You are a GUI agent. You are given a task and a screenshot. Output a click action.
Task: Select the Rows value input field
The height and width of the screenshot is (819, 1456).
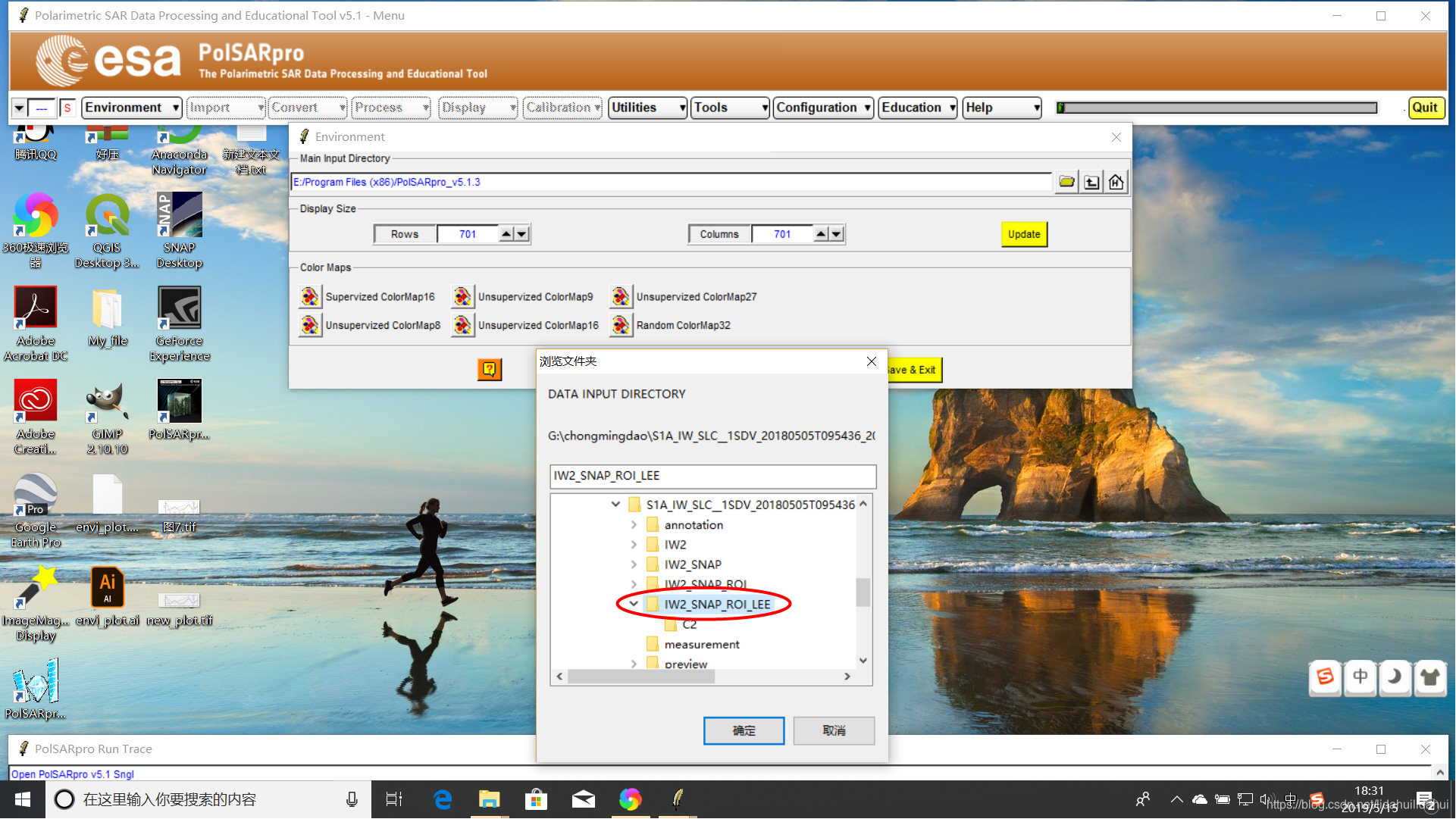pyautogui.click(x=467, y=233)
